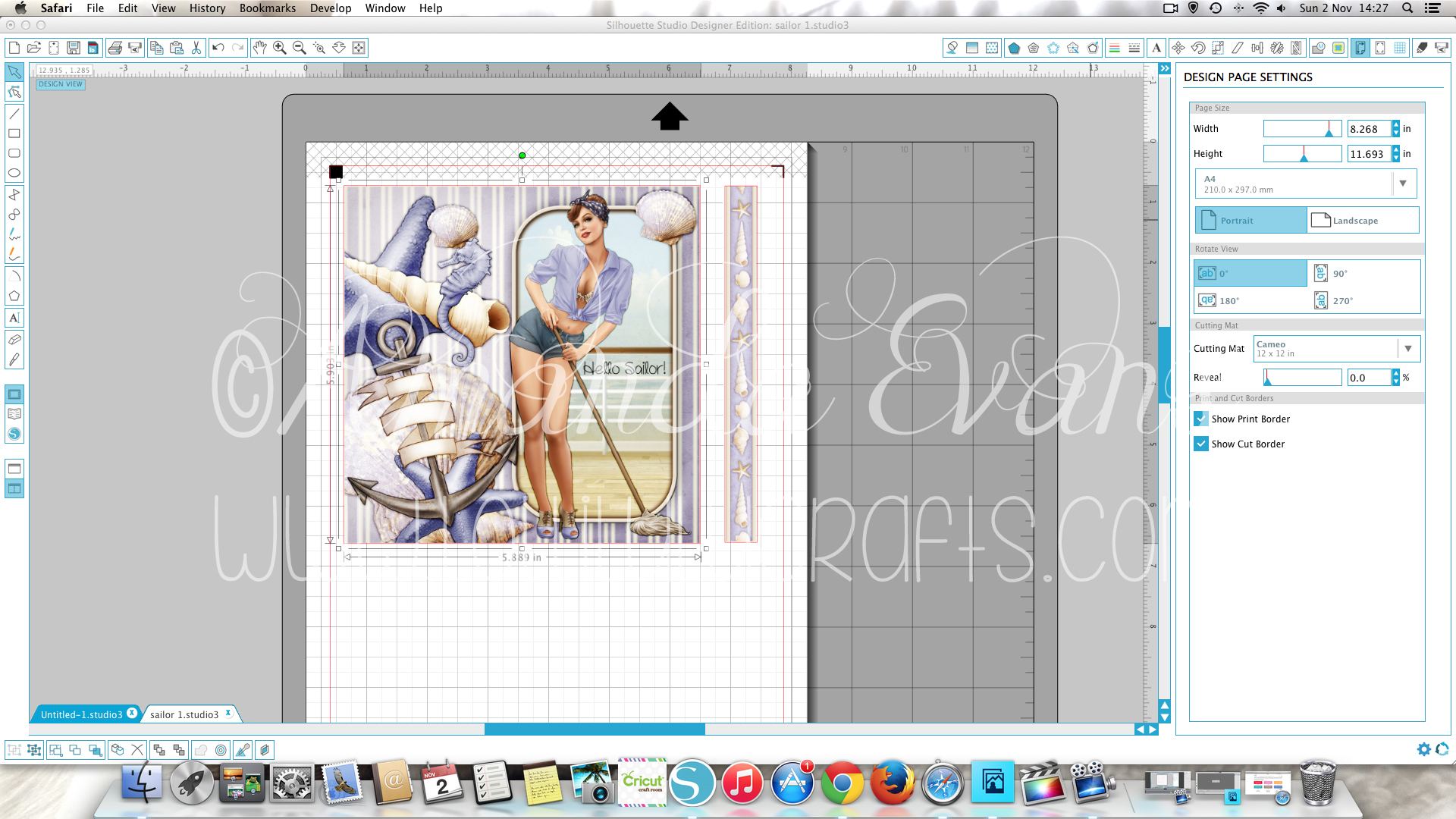
Task: Select the Eraser tool
Action: (x=14, y=339)
